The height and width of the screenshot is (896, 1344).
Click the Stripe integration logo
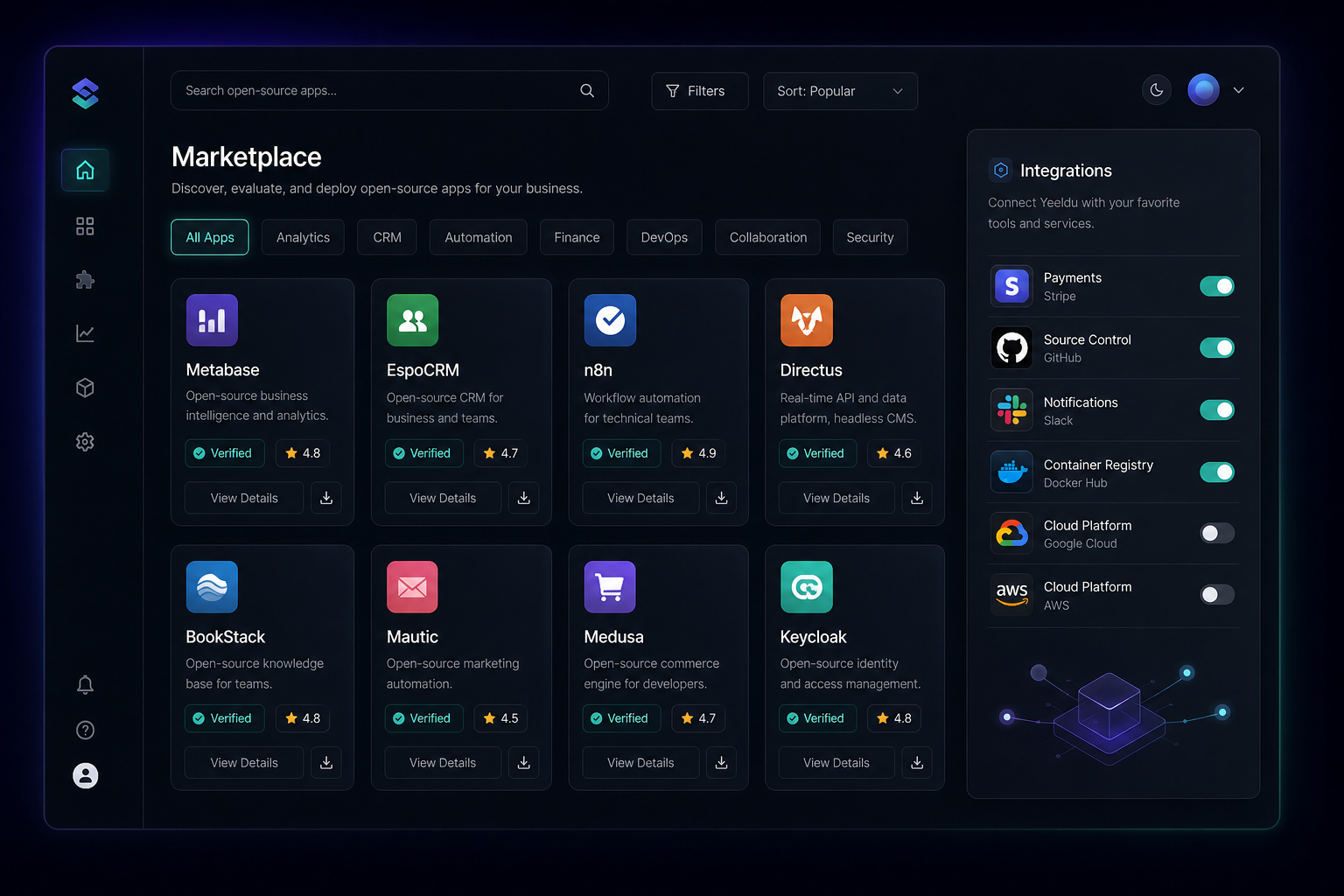click(x=1011, y=286)
